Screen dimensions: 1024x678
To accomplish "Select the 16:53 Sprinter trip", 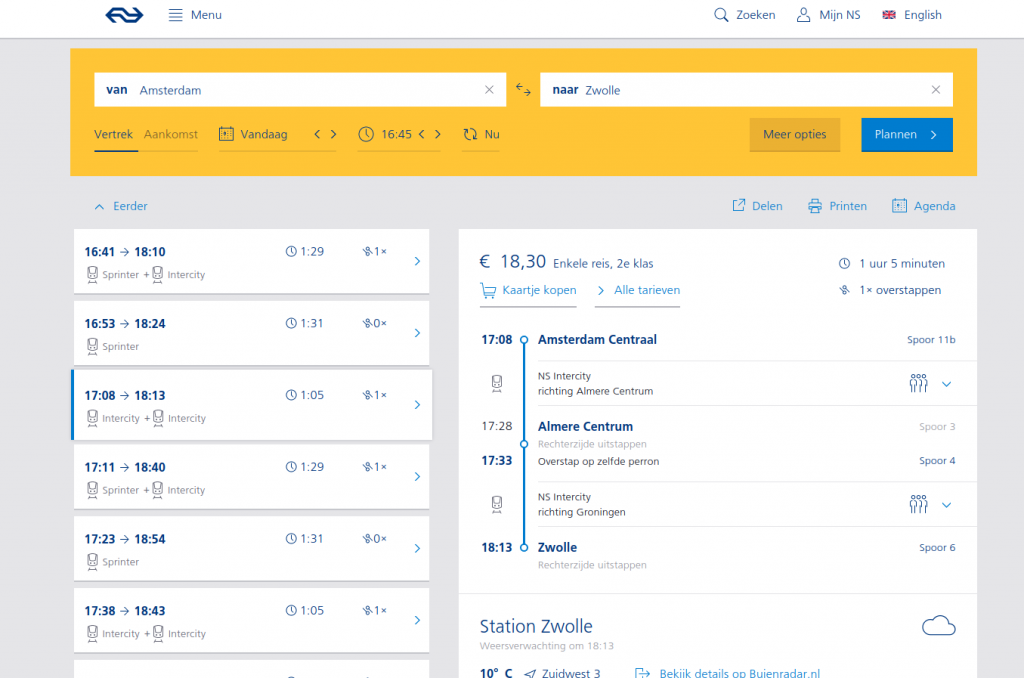I will click(251, 334).
